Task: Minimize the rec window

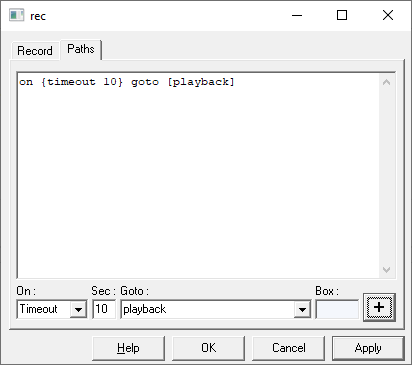Action: 297,15
